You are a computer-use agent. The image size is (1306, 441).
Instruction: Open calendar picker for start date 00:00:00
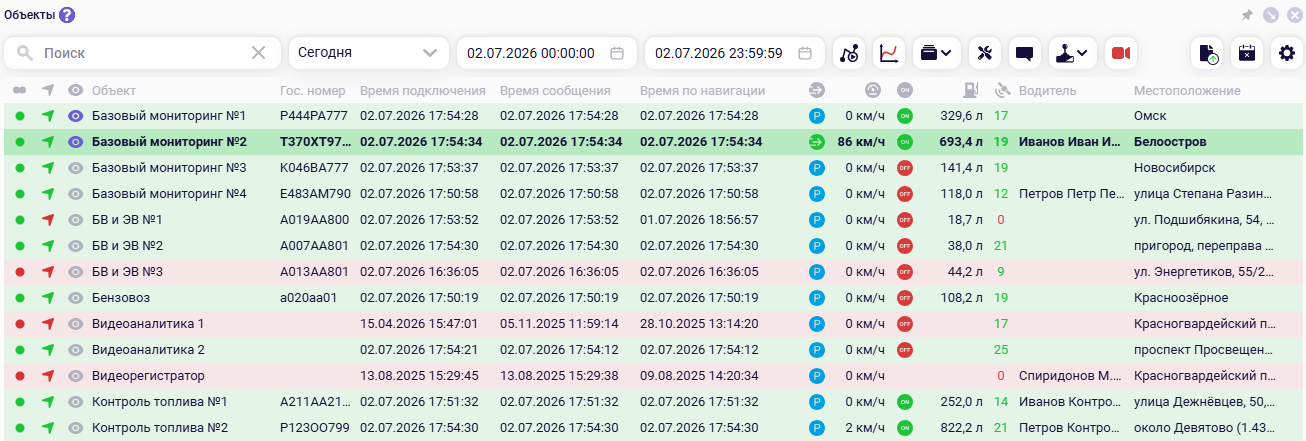click(617, 53)
